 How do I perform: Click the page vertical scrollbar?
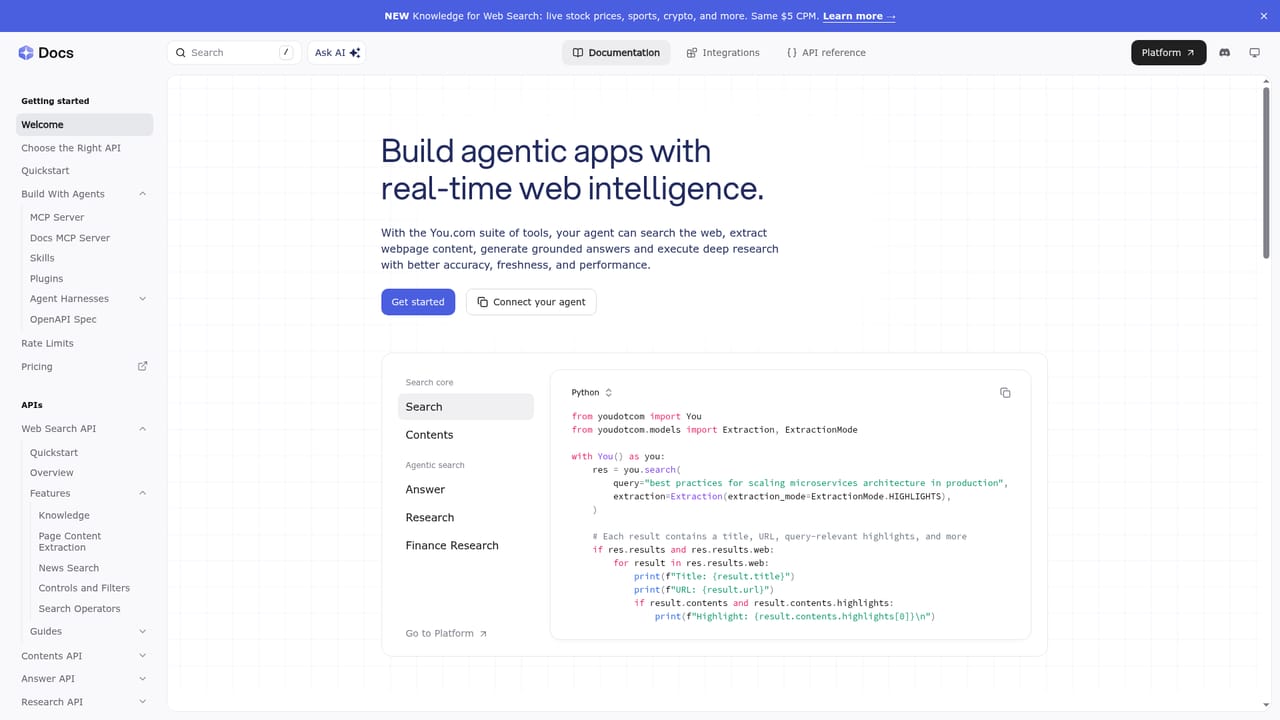(x=1266, y=175)
